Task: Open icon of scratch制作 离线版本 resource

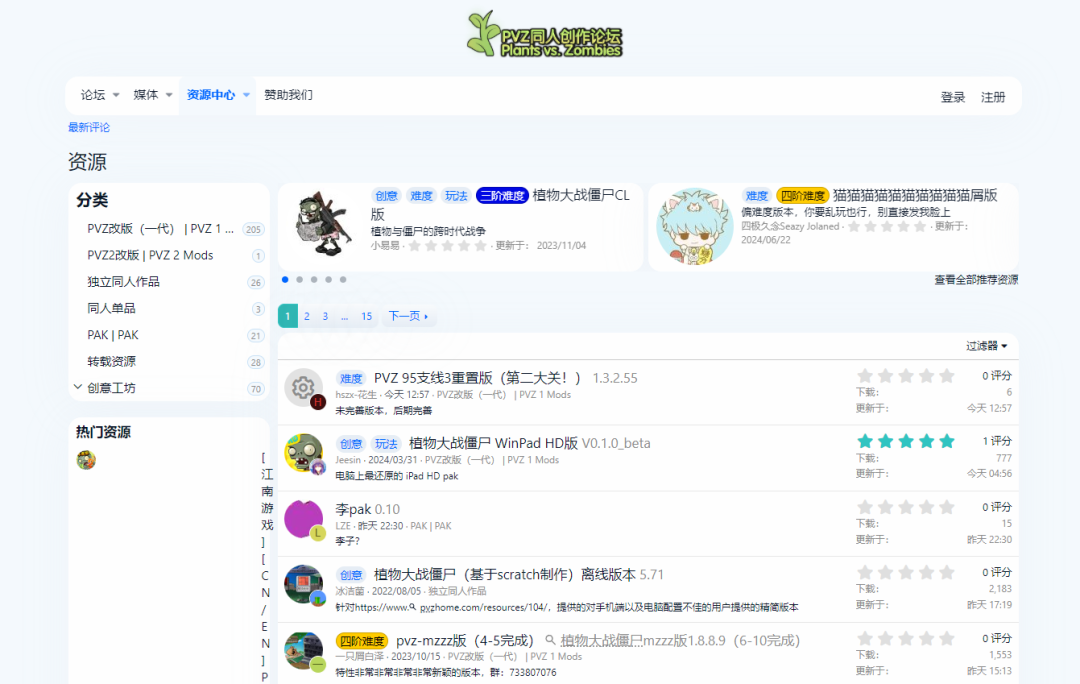Action: point(303,584)
